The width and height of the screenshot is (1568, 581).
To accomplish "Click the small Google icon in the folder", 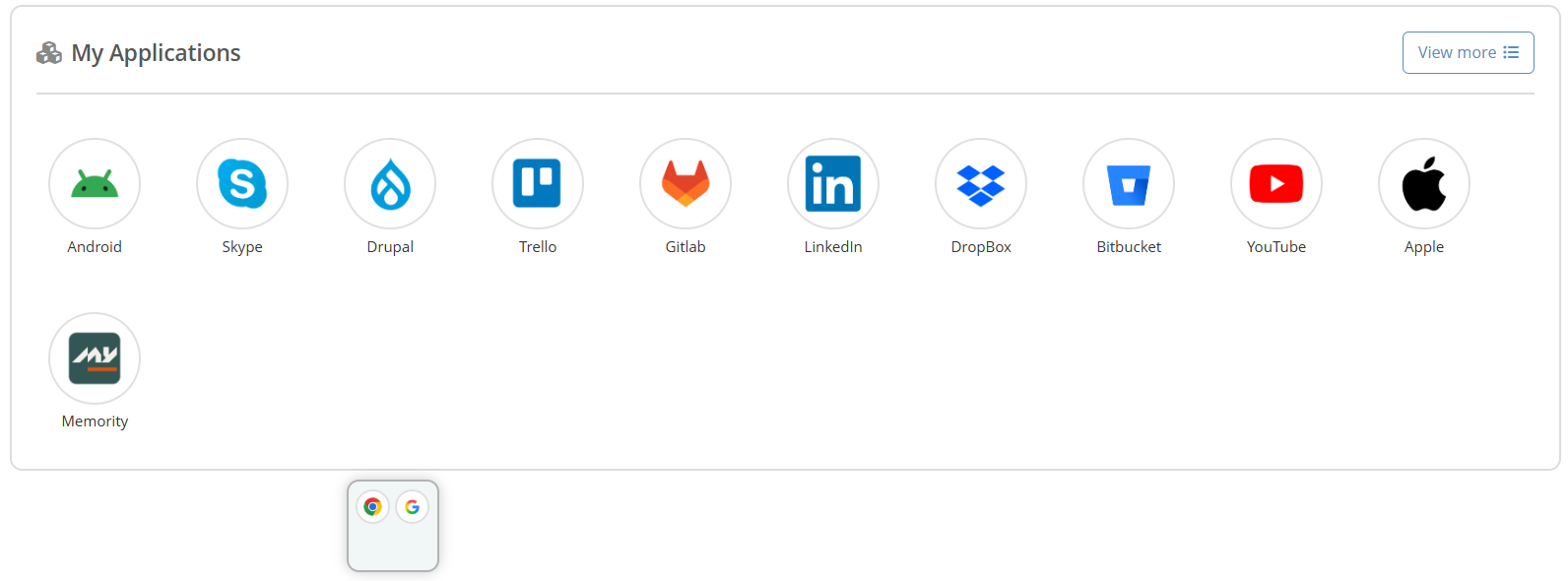I will click(413, 507).
